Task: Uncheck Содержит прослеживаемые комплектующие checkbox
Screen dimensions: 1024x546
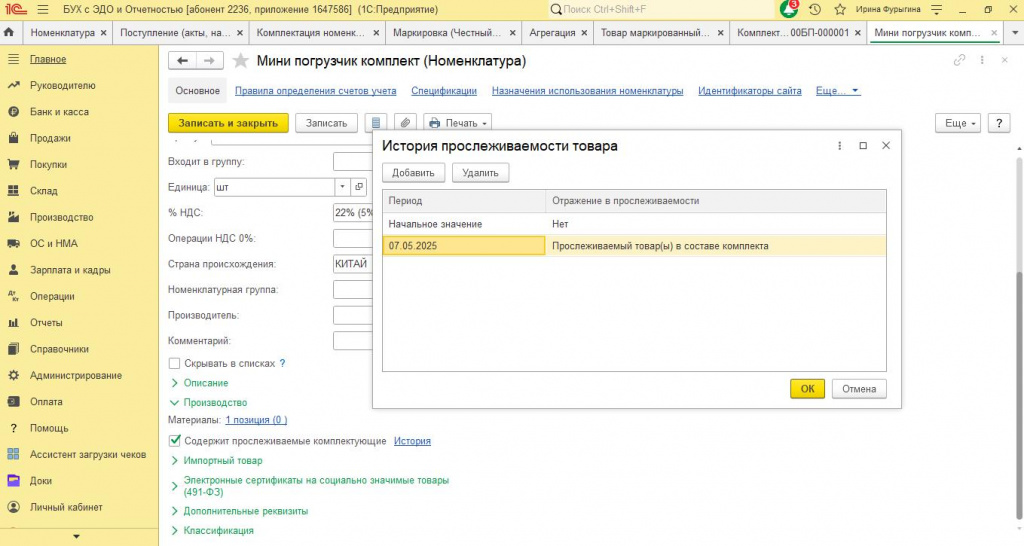Action: coord(174,441)
